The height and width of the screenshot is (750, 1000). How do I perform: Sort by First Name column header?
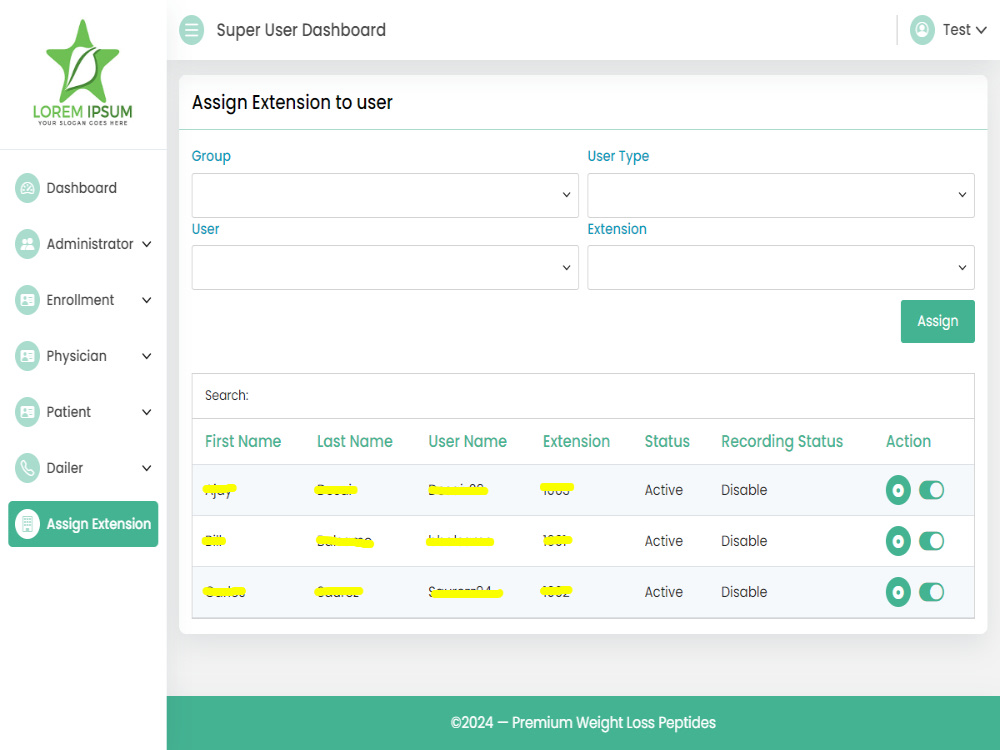243,441
